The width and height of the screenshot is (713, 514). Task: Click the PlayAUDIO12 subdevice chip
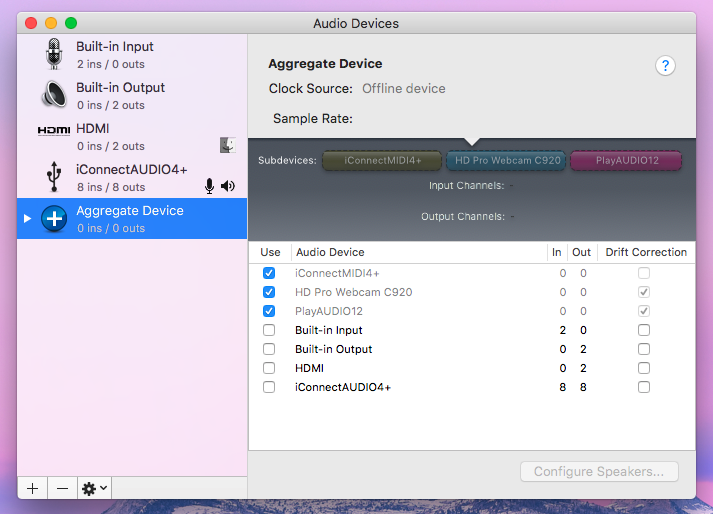click(626, 161)
